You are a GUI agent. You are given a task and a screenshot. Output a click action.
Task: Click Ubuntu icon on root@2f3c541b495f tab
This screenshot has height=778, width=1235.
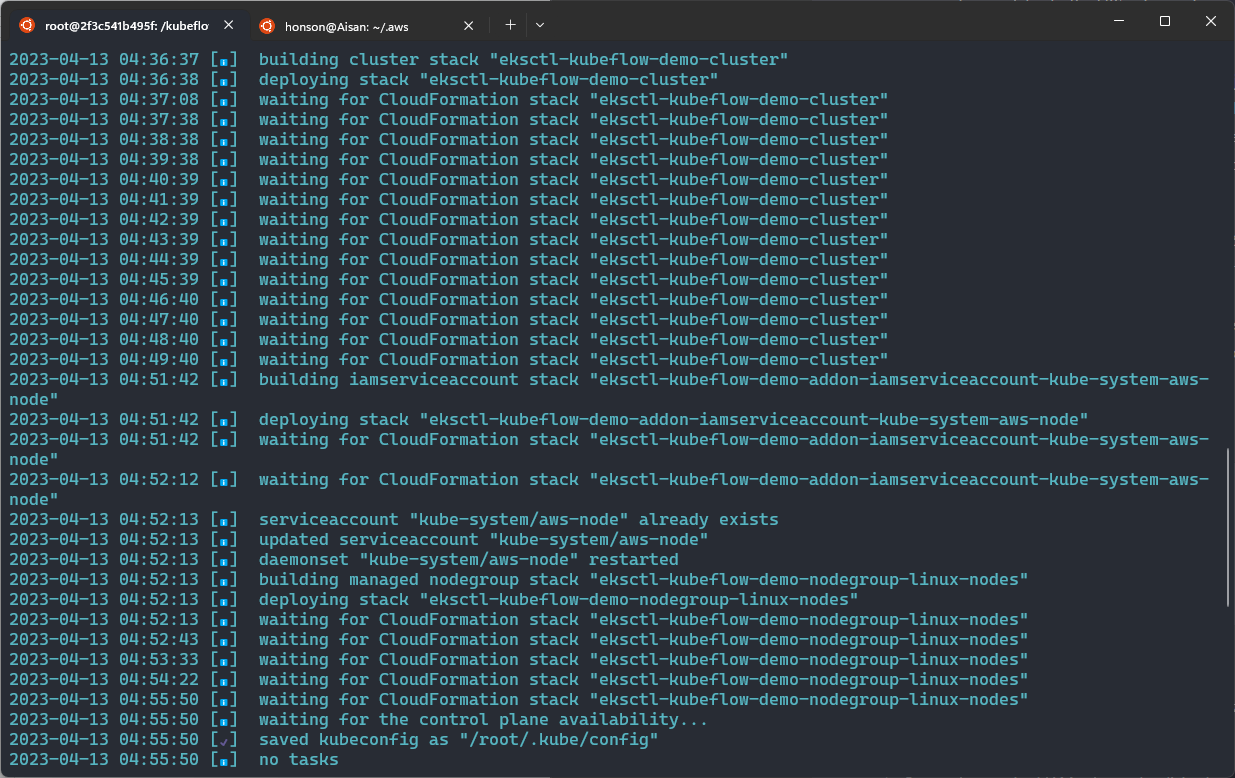(x=27, y=25)
